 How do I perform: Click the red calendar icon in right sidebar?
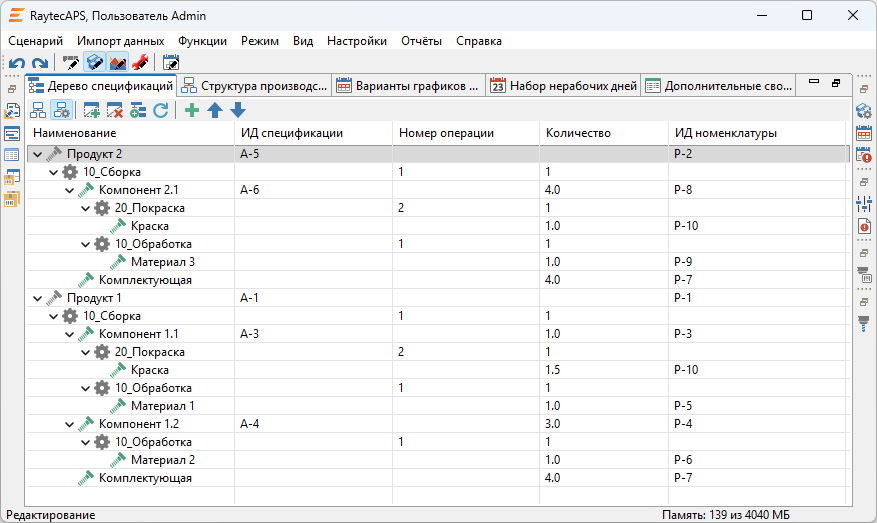(x=864, y=133)
